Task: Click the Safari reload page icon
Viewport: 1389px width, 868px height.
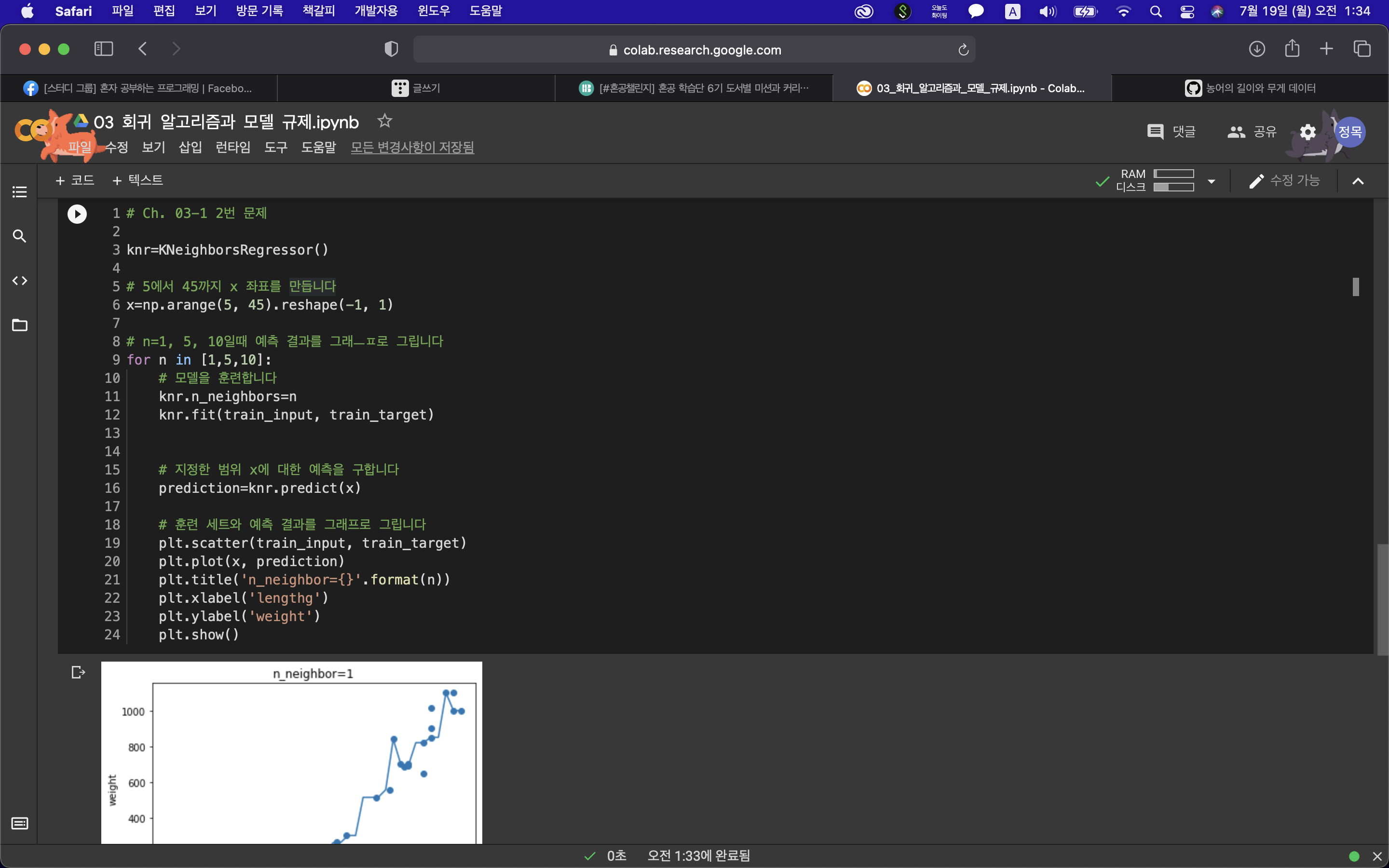Action: [963, 50]
